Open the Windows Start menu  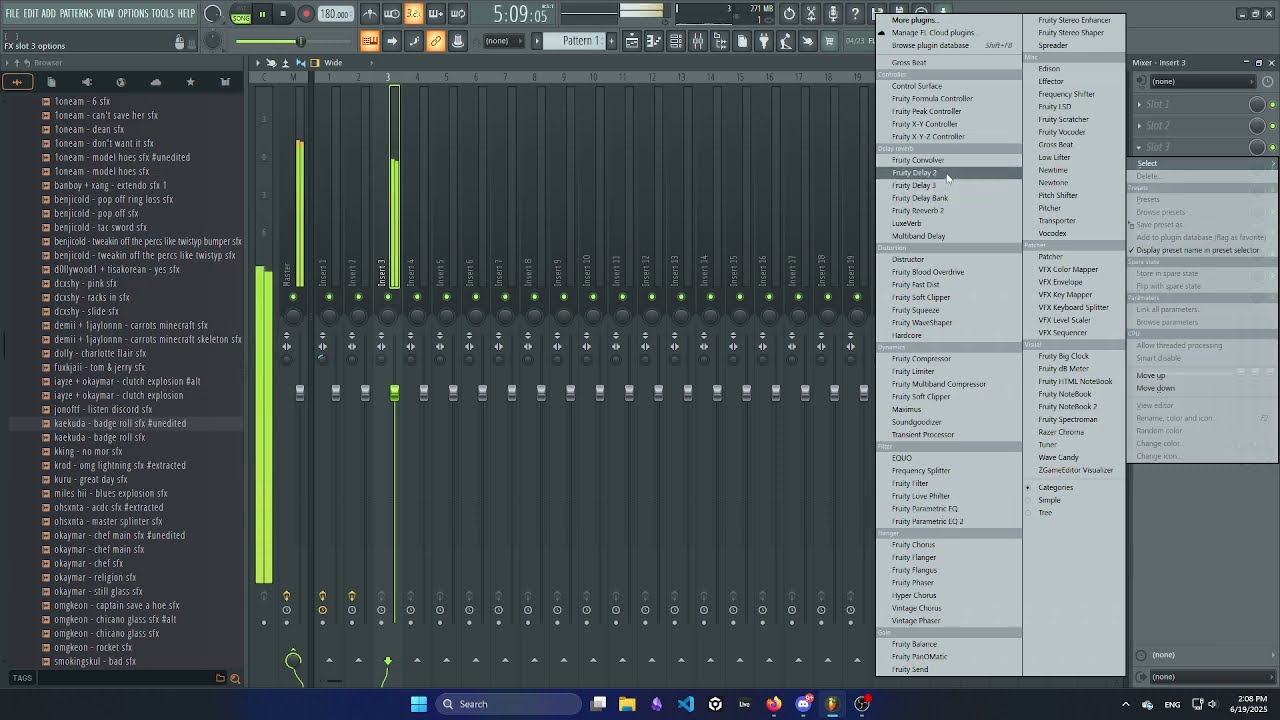pos(419,704)
